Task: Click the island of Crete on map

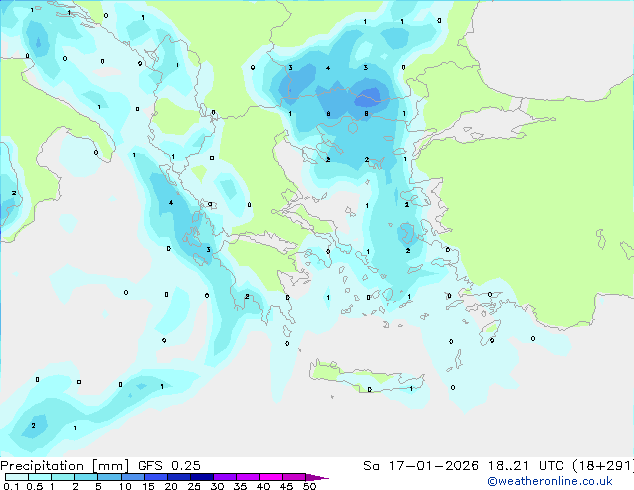Action: (x=366, y=377)
